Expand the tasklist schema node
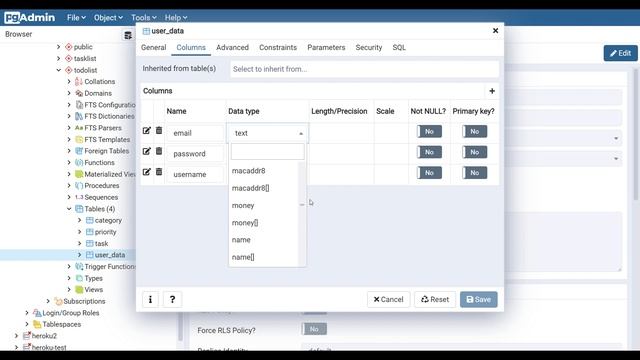640x360 pixels. pos(59,58)
